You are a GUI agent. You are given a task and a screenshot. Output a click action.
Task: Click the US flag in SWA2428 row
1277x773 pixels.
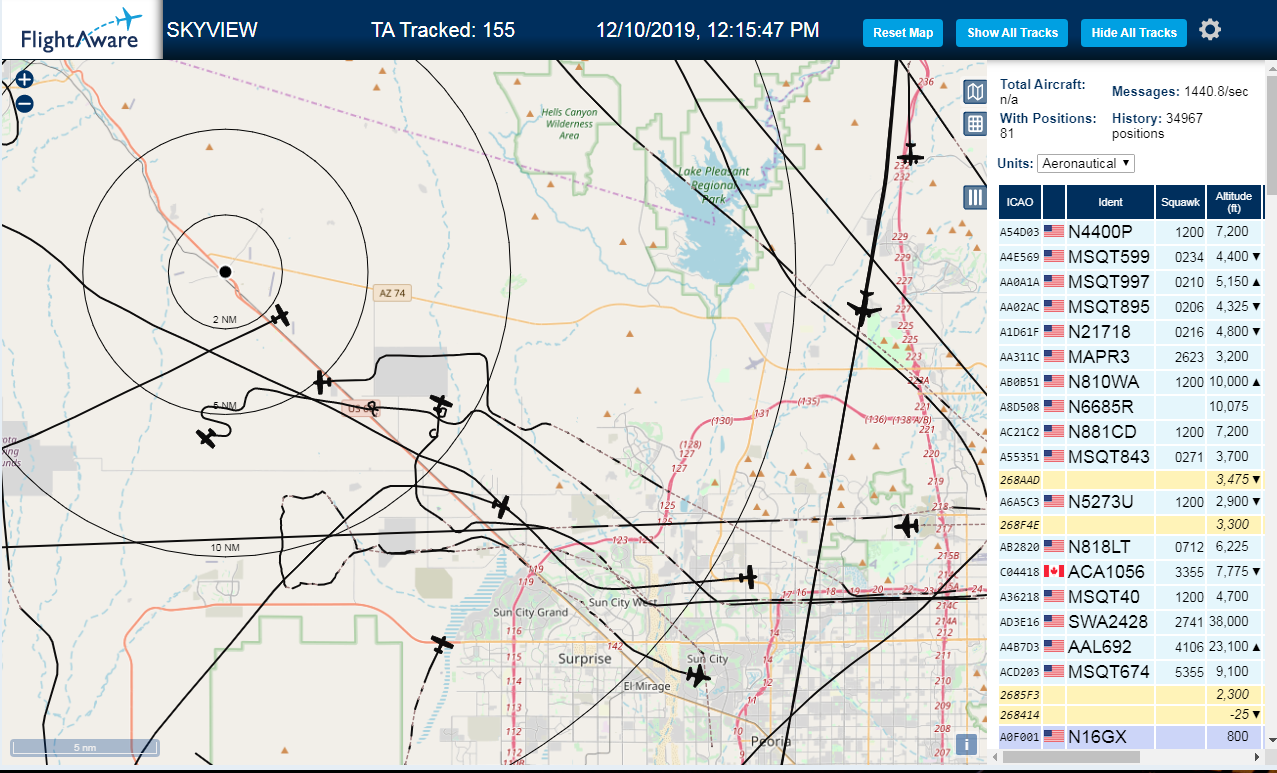click(1054, 621)
